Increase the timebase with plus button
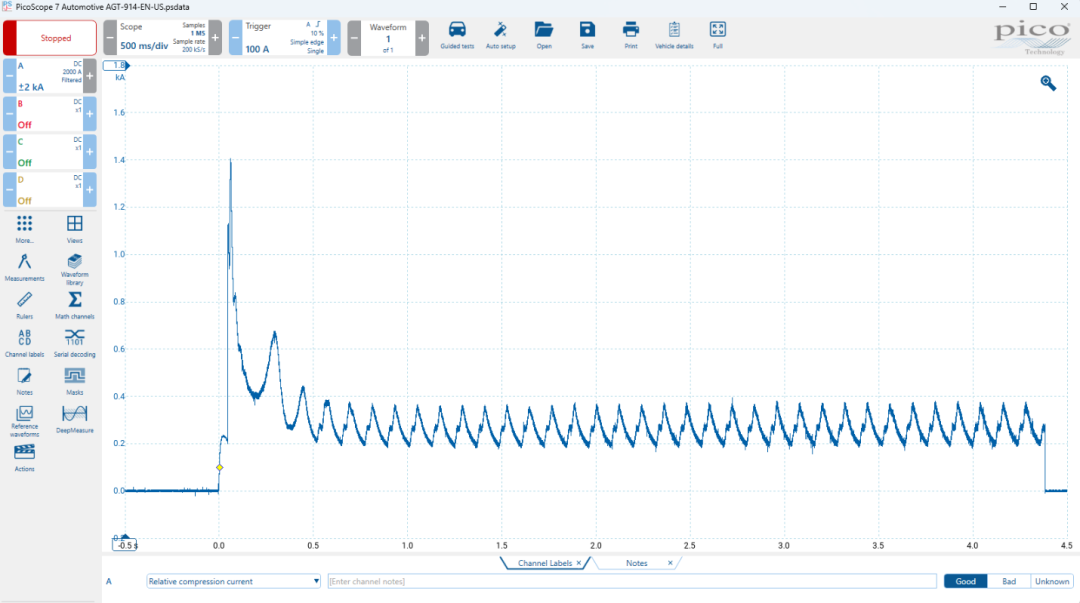 [x=215, y=38]
